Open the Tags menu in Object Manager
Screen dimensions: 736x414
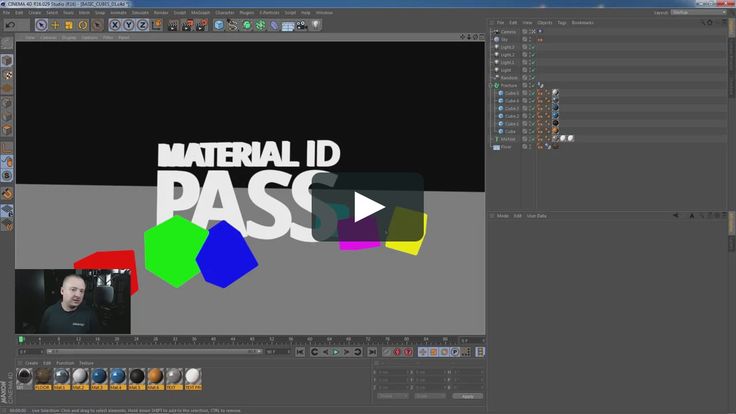(562, 23)
